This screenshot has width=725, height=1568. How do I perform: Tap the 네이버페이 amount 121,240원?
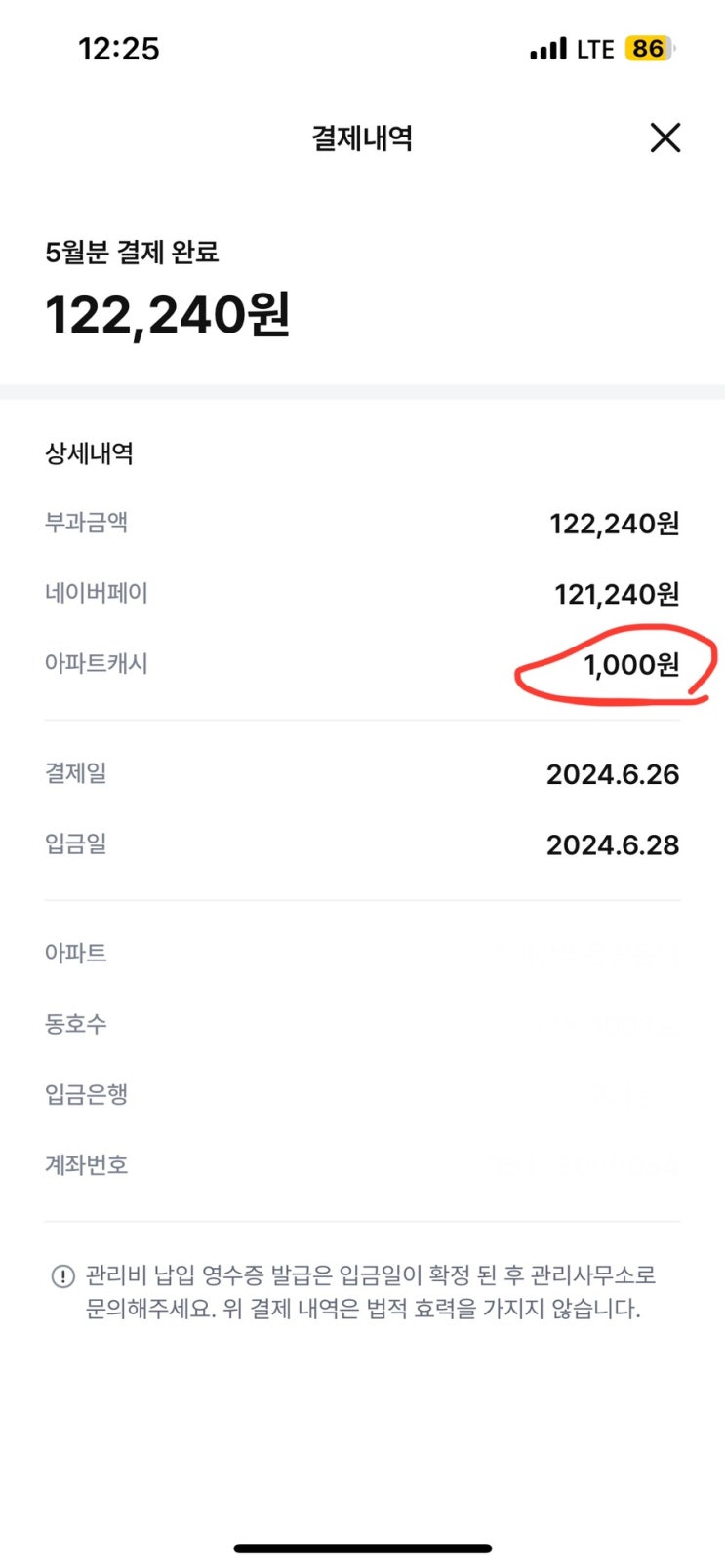point(617,594)
